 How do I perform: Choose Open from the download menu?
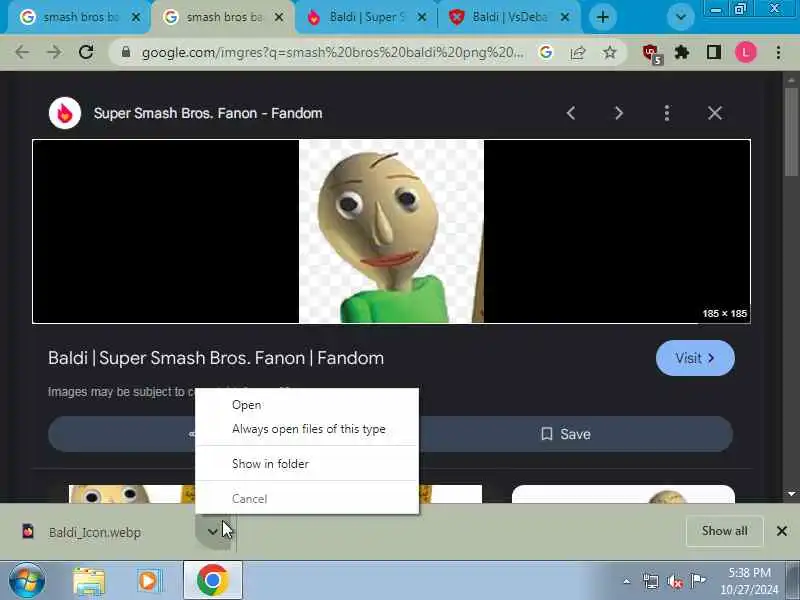click(307, 405)
